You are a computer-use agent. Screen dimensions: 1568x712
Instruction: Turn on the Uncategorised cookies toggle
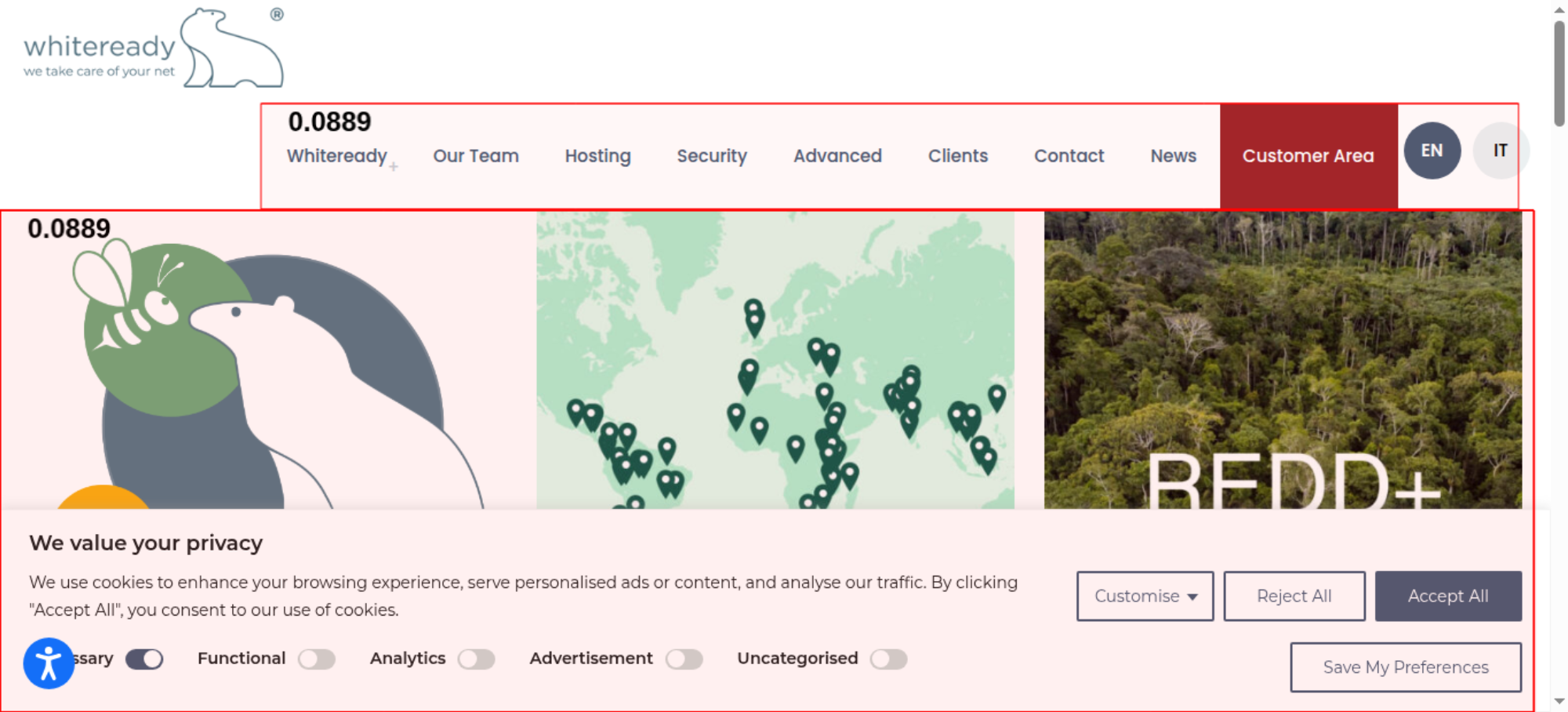[889, 659]
